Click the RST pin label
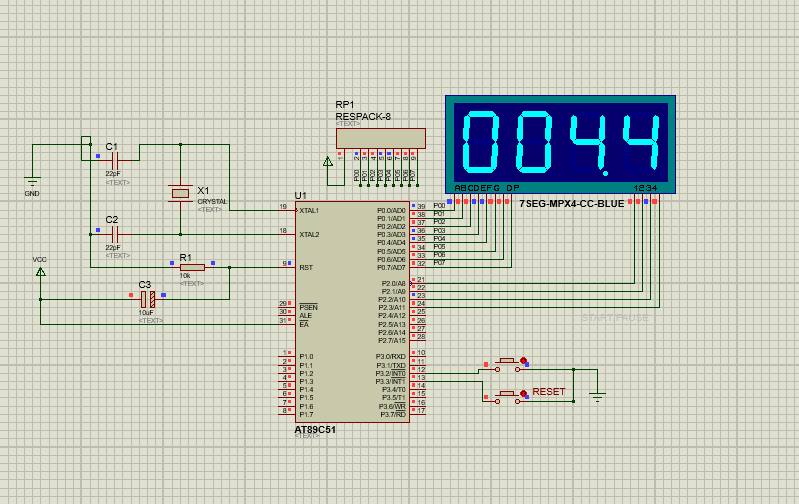The width and height of the screenshot is (799, 504). pos(306,268)
